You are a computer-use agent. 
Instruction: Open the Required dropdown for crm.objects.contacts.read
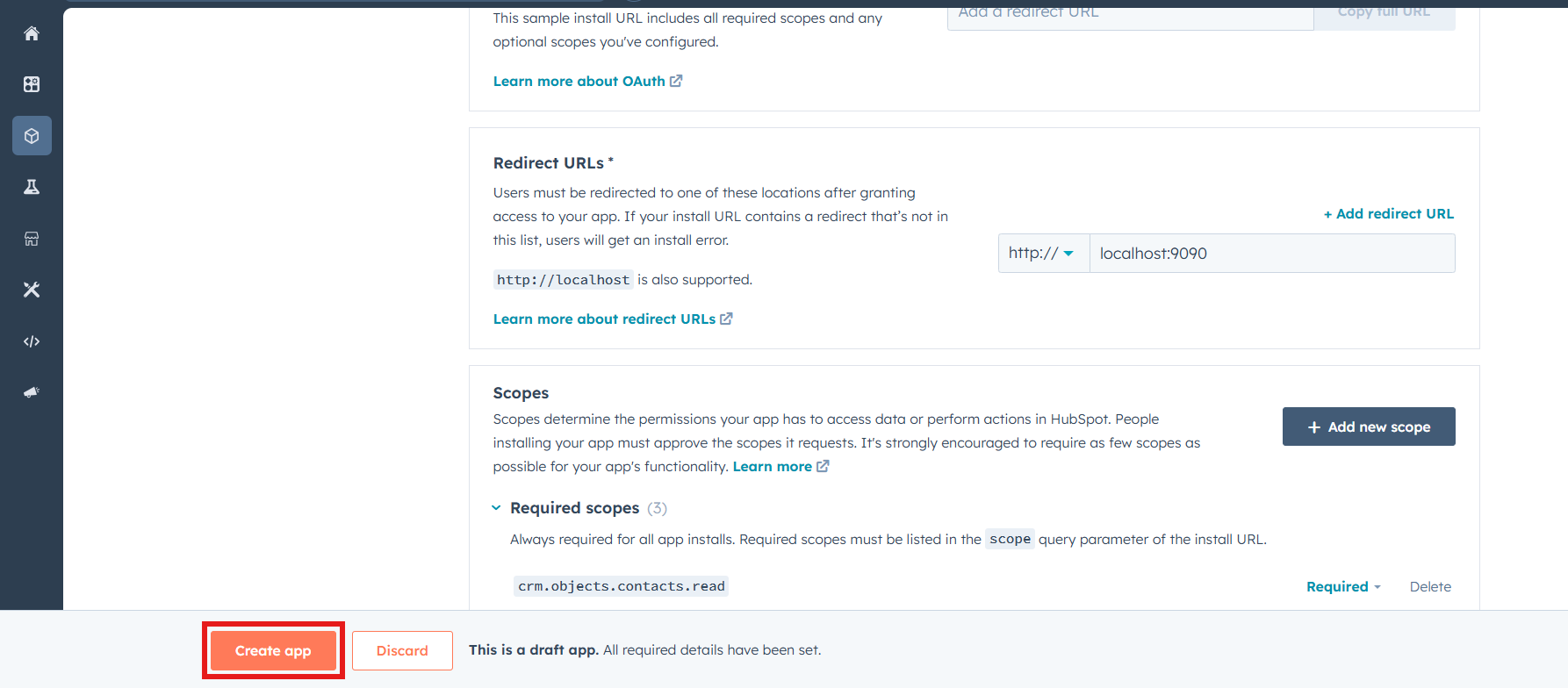pyautogui.click(x=1343, y=586)
